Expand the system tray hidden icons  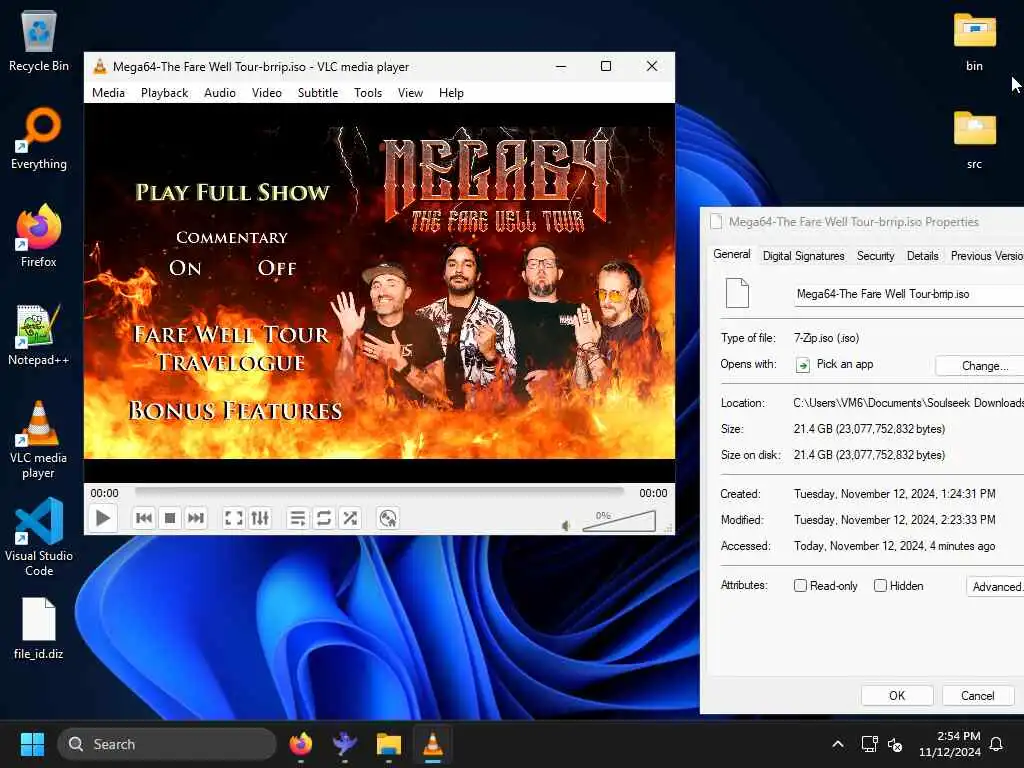837,744
